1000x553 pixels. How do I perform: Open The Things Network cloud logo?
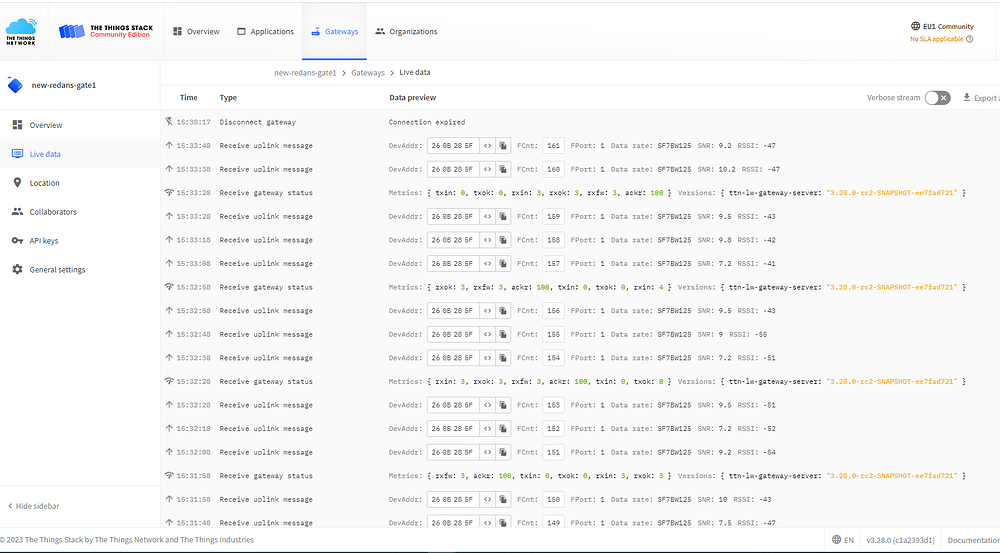coord(21,31)
